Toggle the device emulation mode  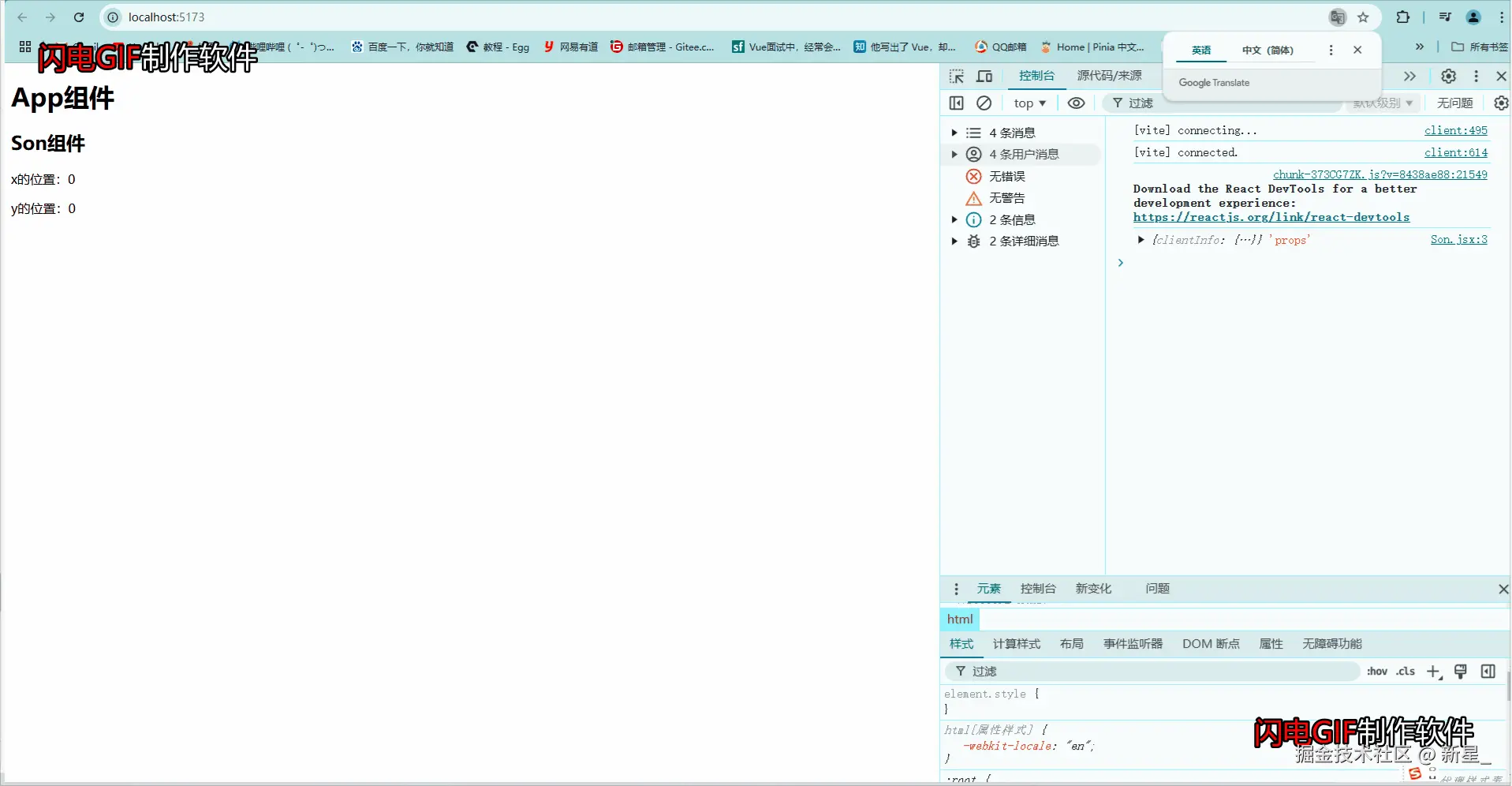984,77
